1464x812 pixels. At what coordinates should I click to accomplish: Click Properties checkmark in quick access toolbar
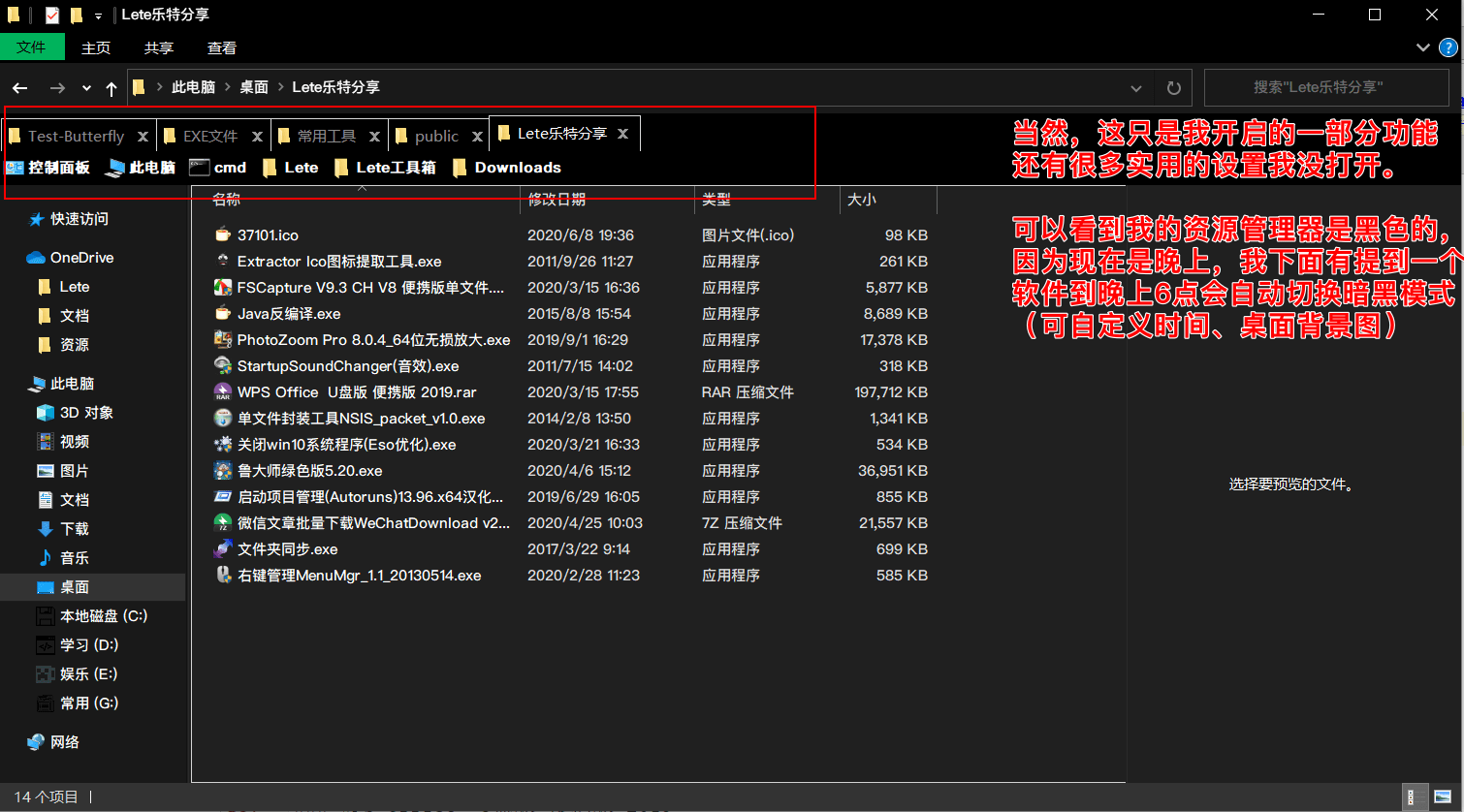tap(52, 16)
